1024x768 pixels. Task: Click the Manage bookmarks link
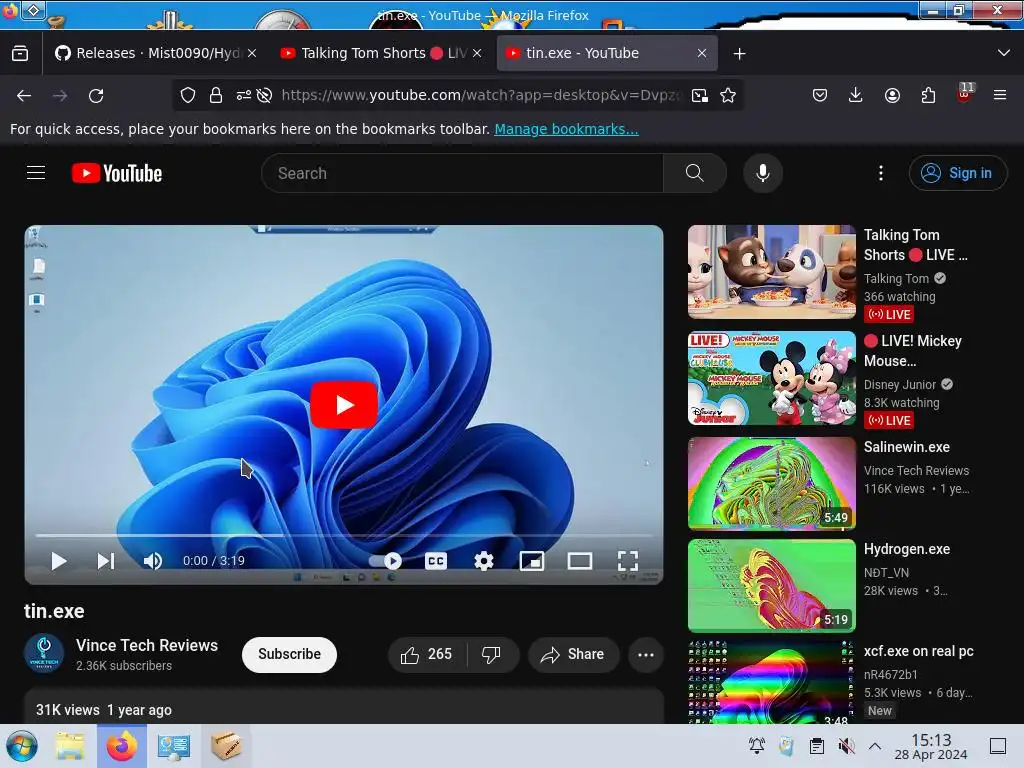pos(566,129)
